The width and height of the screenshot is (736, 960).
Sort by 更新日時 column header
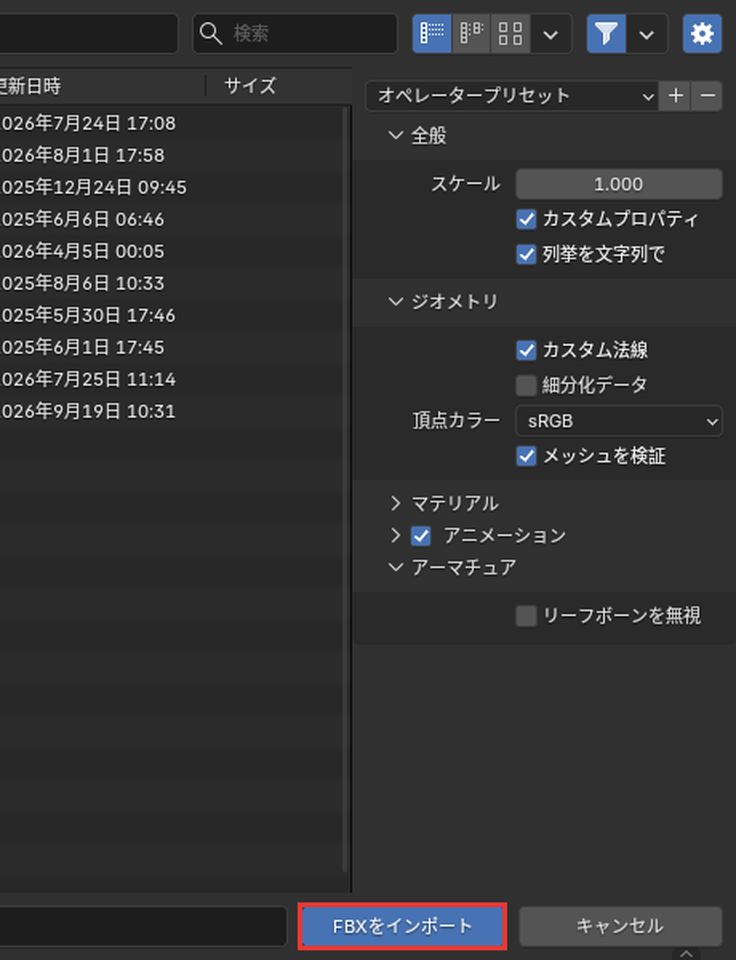pyautogui.click(x=31, y=86)
